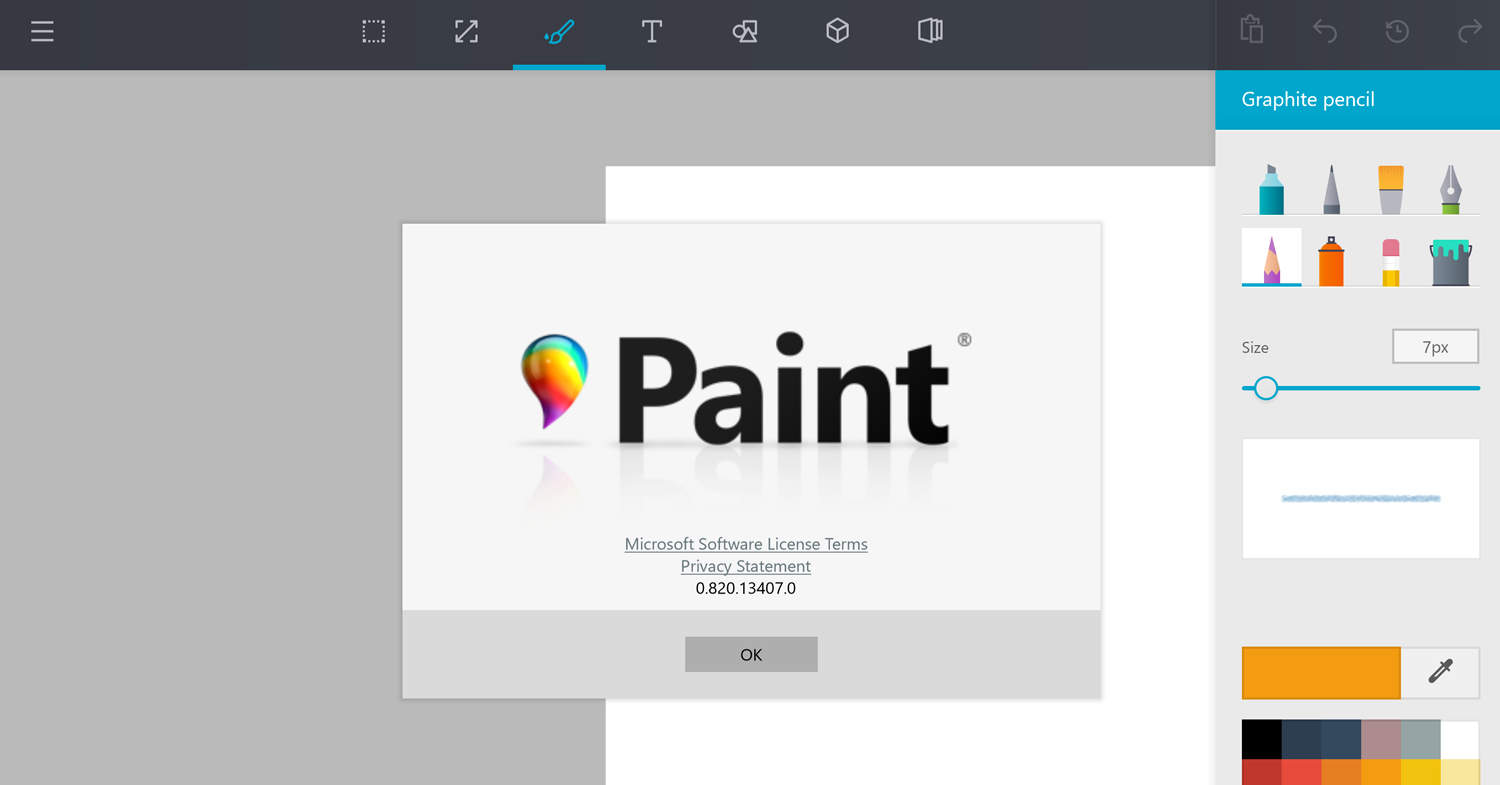1500x785 pixels.
Task: Open Microsoft Software License Terms link
Action: click(x=746, y=544)
